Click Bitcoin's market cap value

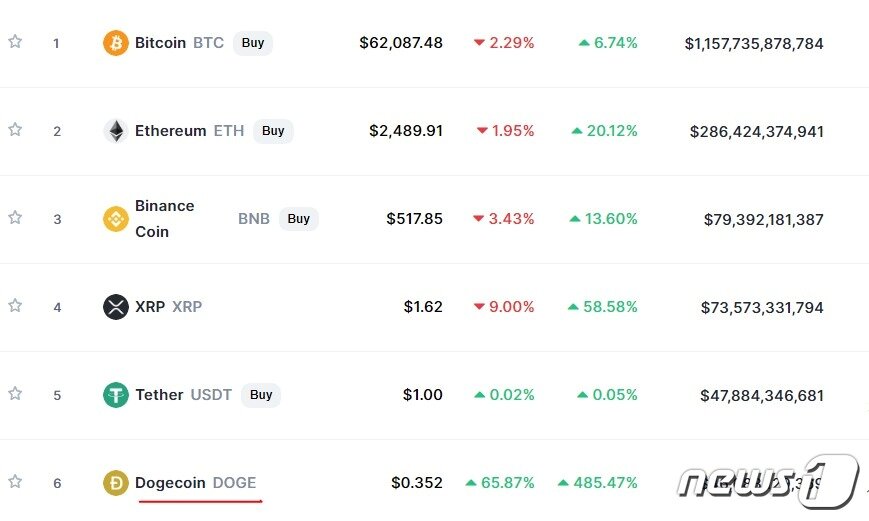coord(754,44)
